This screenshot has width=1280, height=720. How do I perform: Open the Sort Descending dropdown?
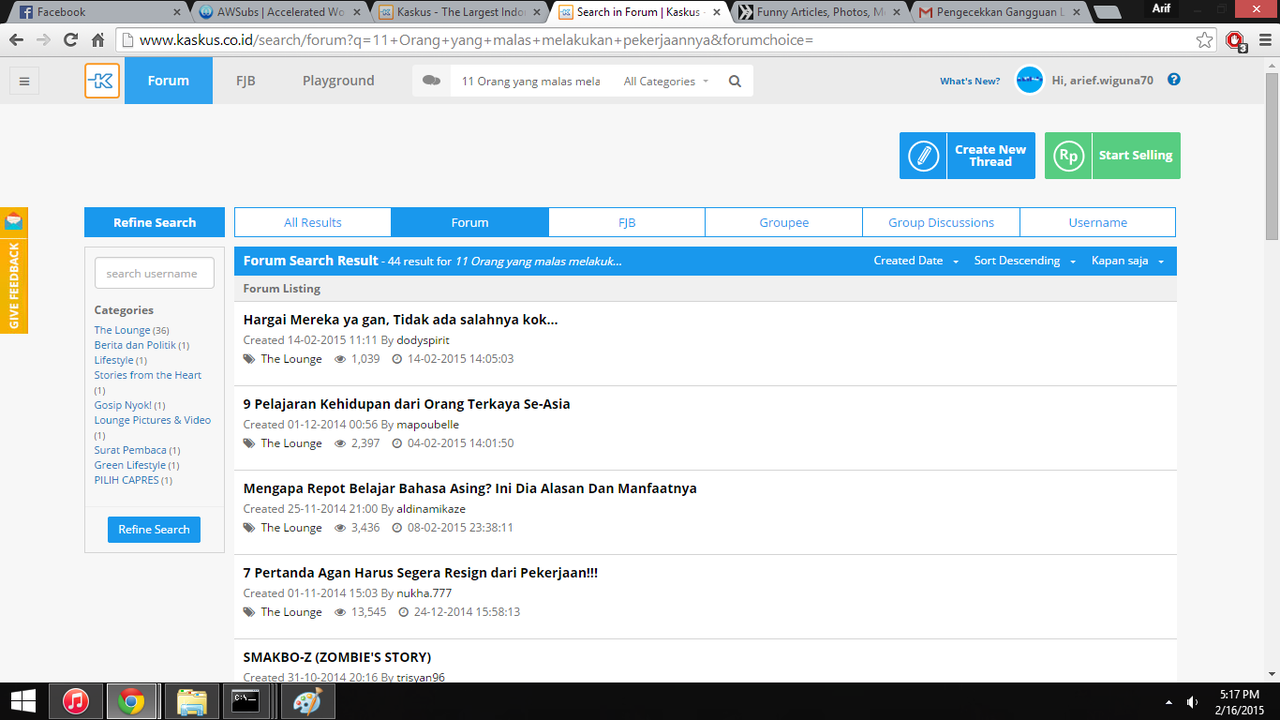click(x=1025, y=261)
